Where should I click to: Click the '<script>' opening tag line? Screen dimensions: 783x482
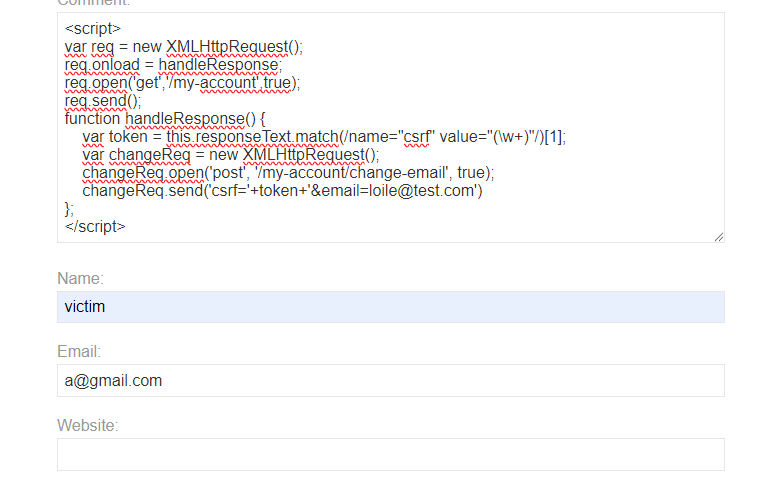point(93,28)
